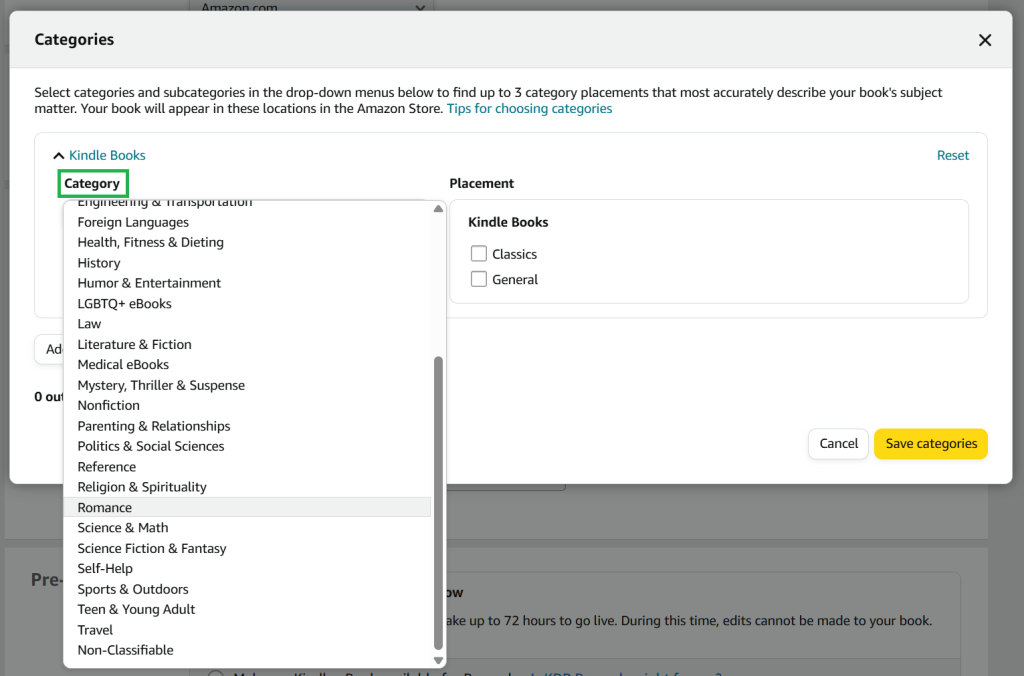Select History from the category list

click(x=98, y=262)
